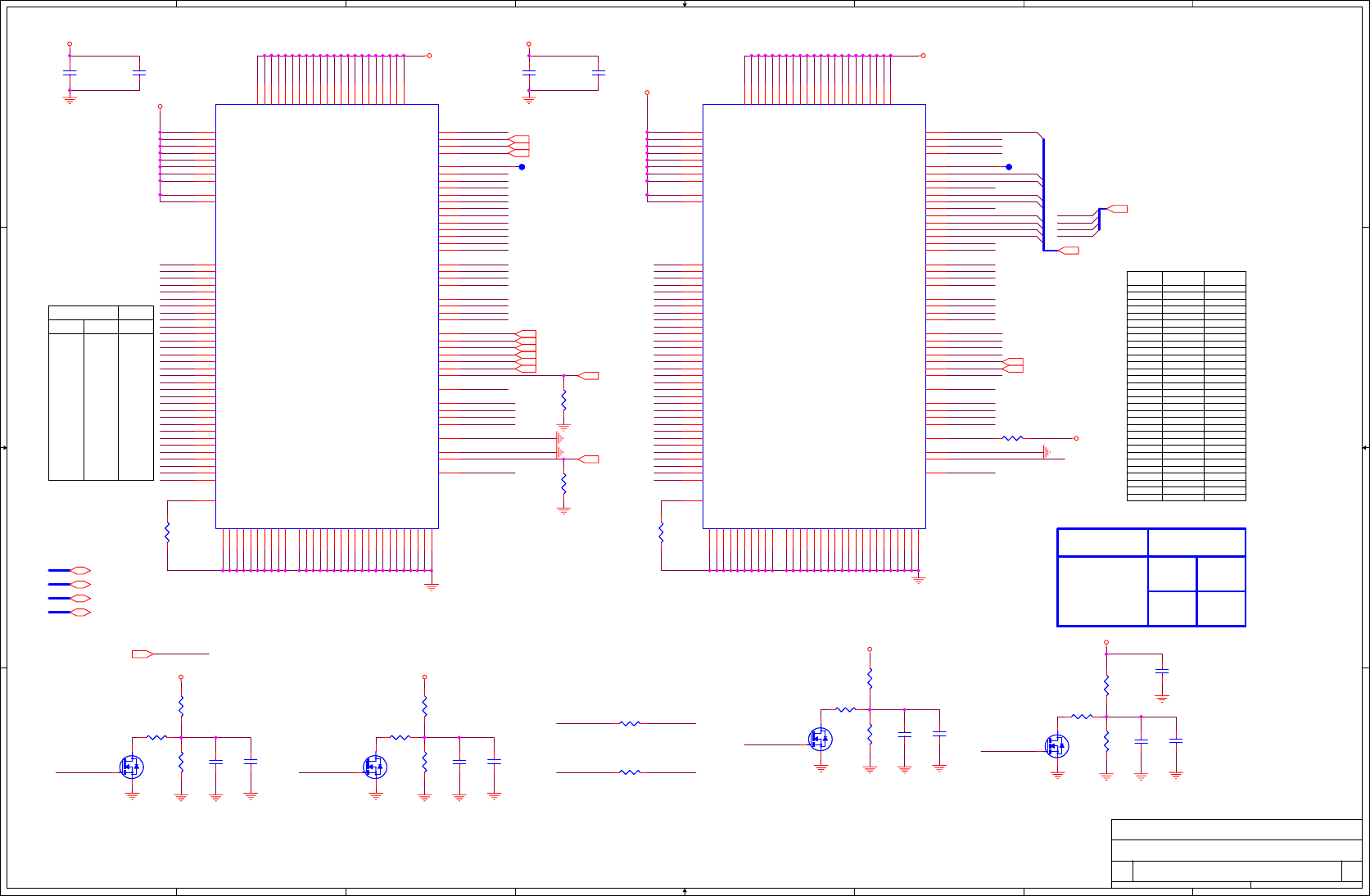1370x896 pixels.
Task: Select the blue junction dot beside the right IC
Action: pyautogui.click(x=1009, y=167)
